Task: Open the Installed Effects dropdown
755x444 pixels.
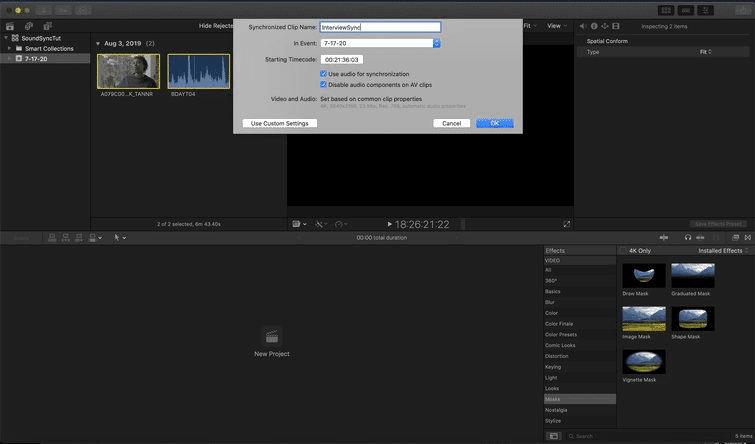Action: pyautogui.click(x=723, y=250)
